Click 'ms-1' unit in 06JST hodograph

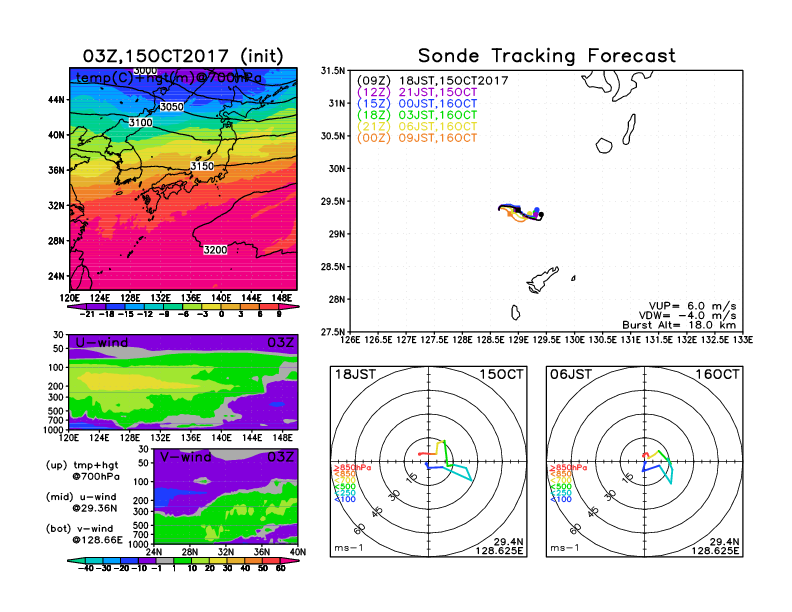564,548
